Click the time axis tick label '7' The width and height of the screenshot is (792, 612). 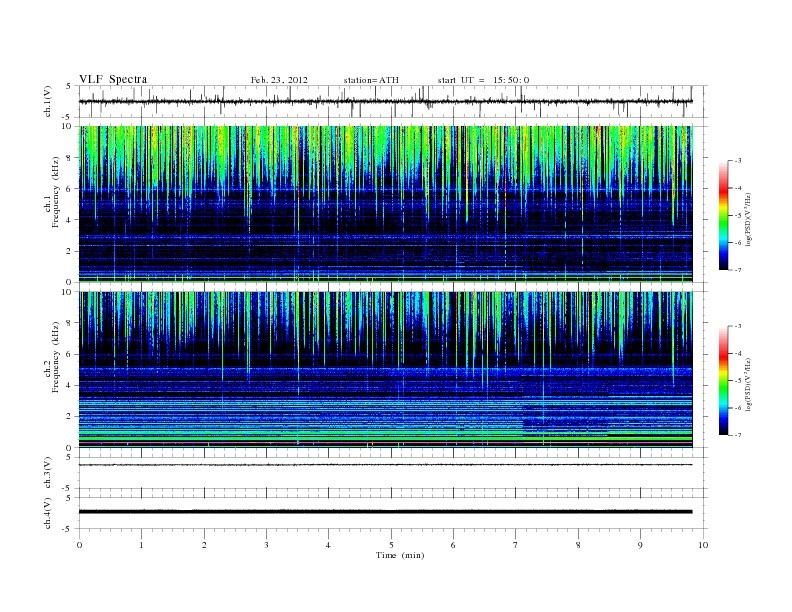[516, 545]
